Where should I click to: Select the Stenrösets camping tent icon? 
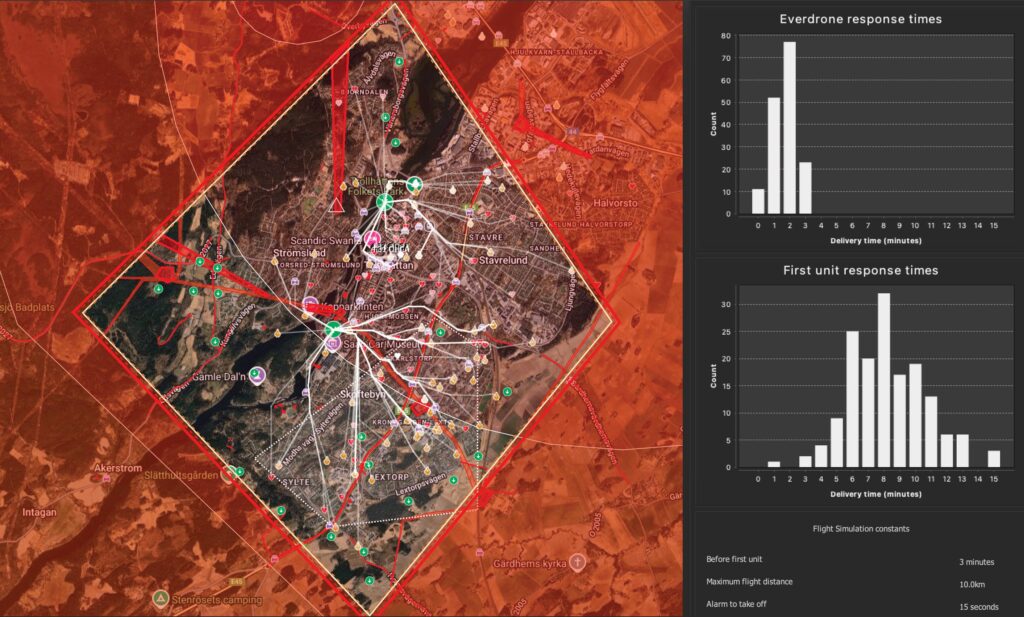coord(160,598)
